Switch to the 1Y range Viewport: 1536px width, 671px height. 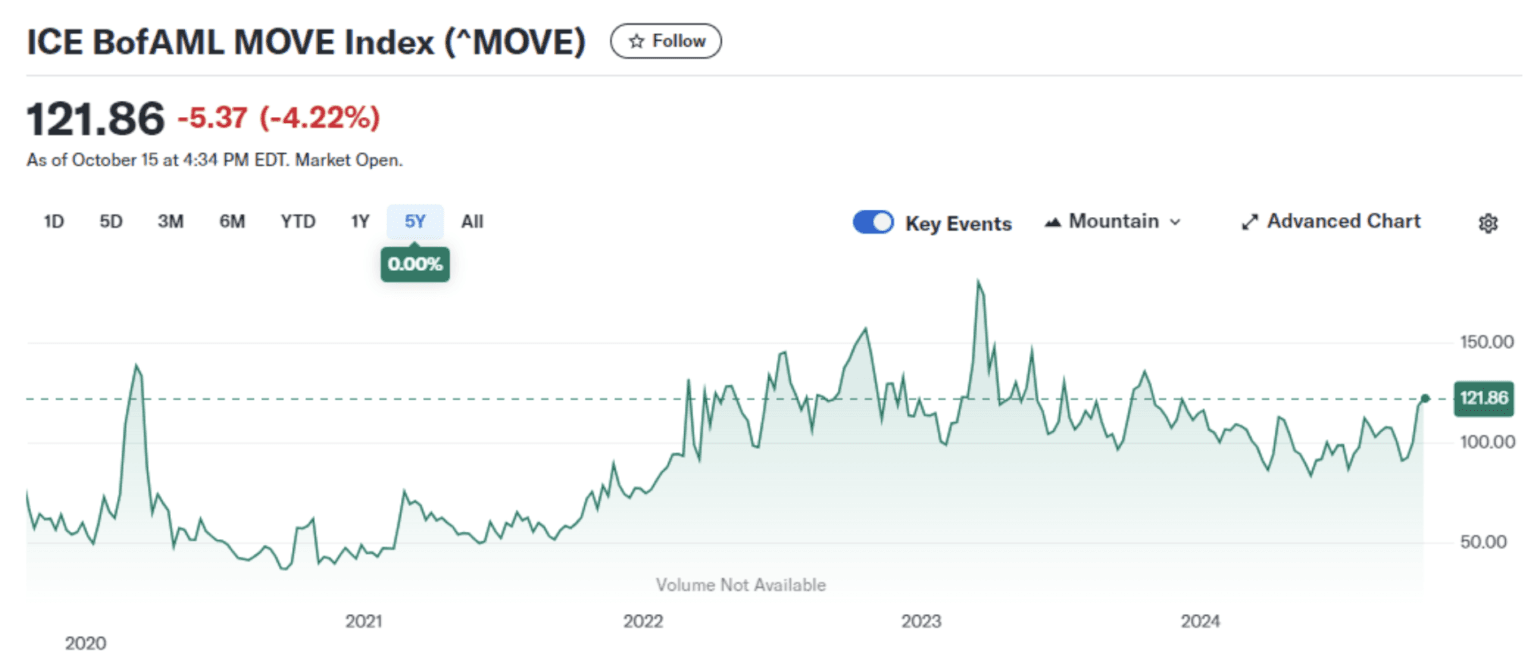(360, 222)
